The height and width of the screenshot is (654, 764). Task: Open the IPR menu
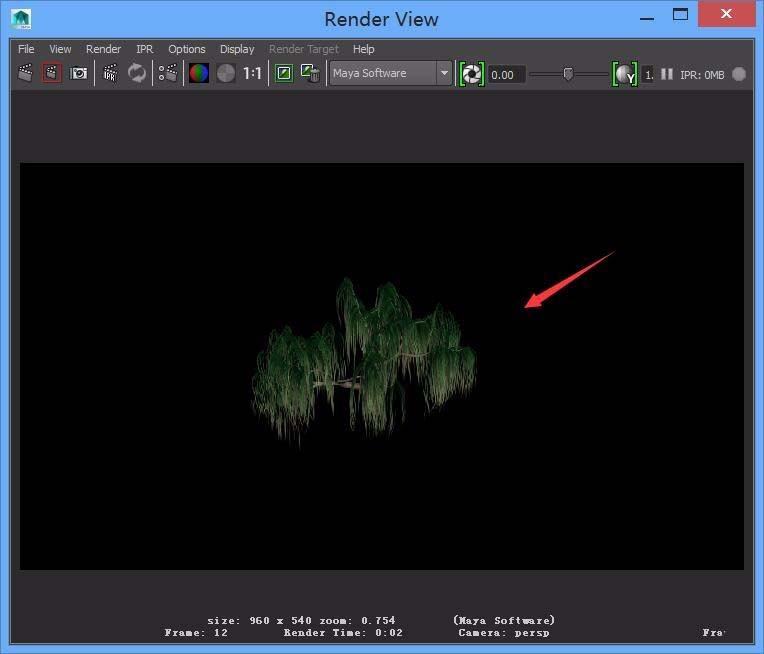click(145, 49)
